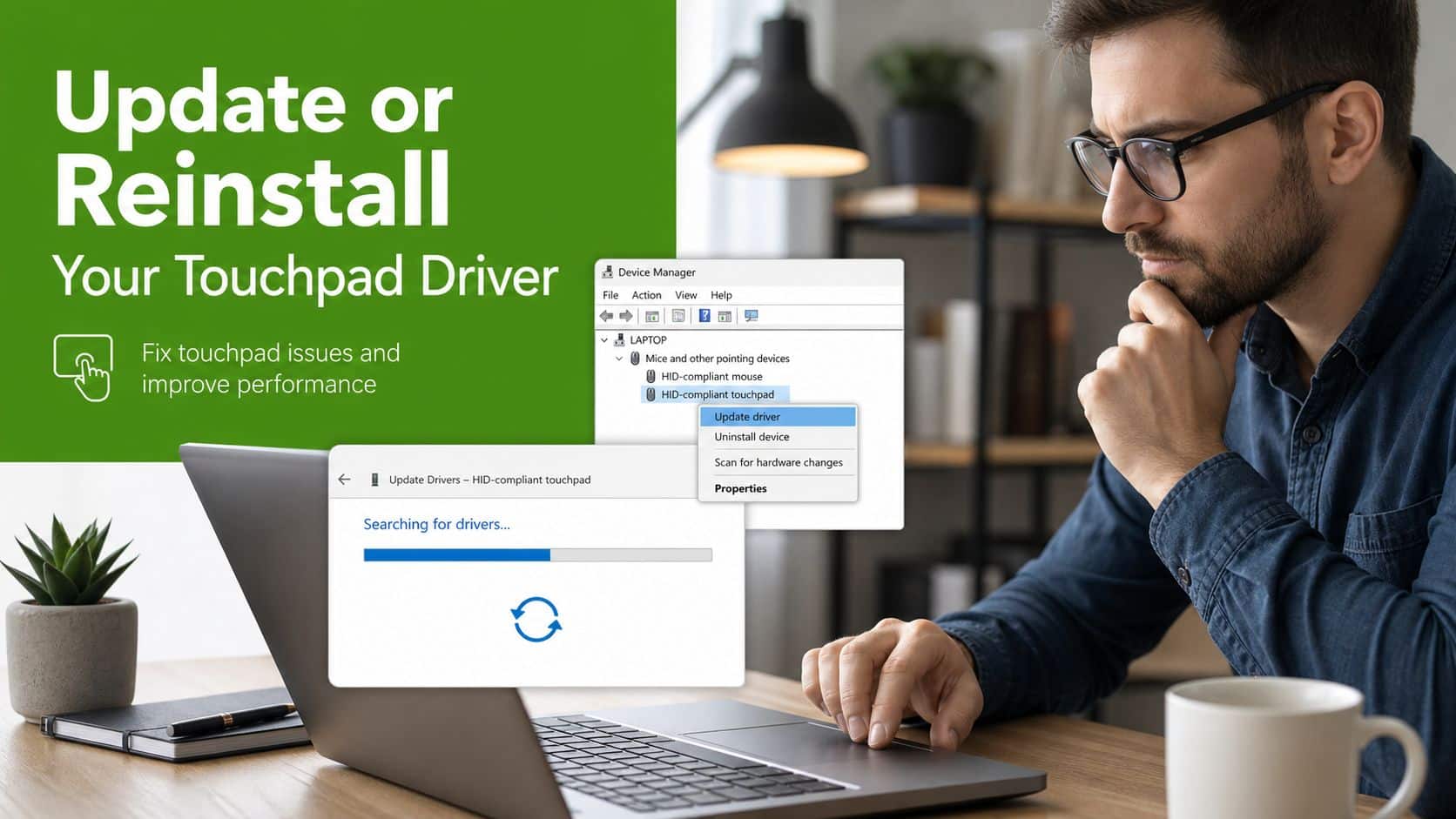Click 'Fix touchpad issues and improve performance' text
1456x819 pixels.
click(x=271, y=368)
